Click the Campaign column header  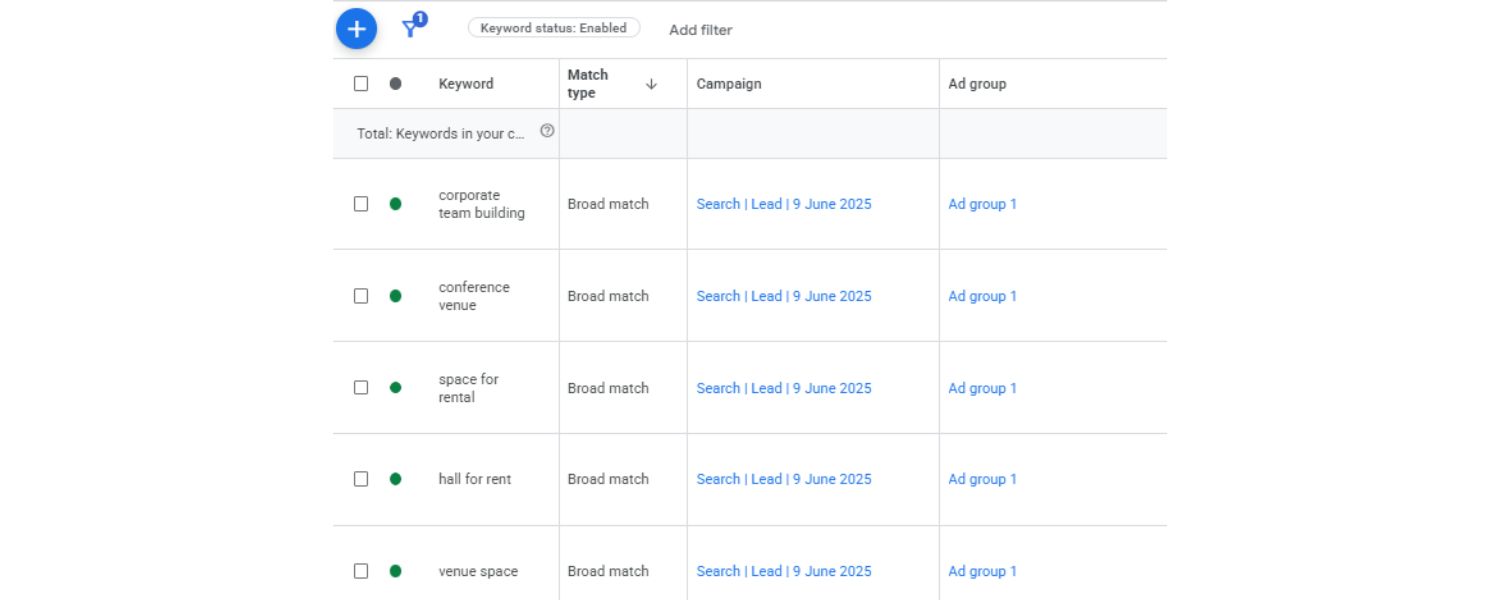coord(729,84)
